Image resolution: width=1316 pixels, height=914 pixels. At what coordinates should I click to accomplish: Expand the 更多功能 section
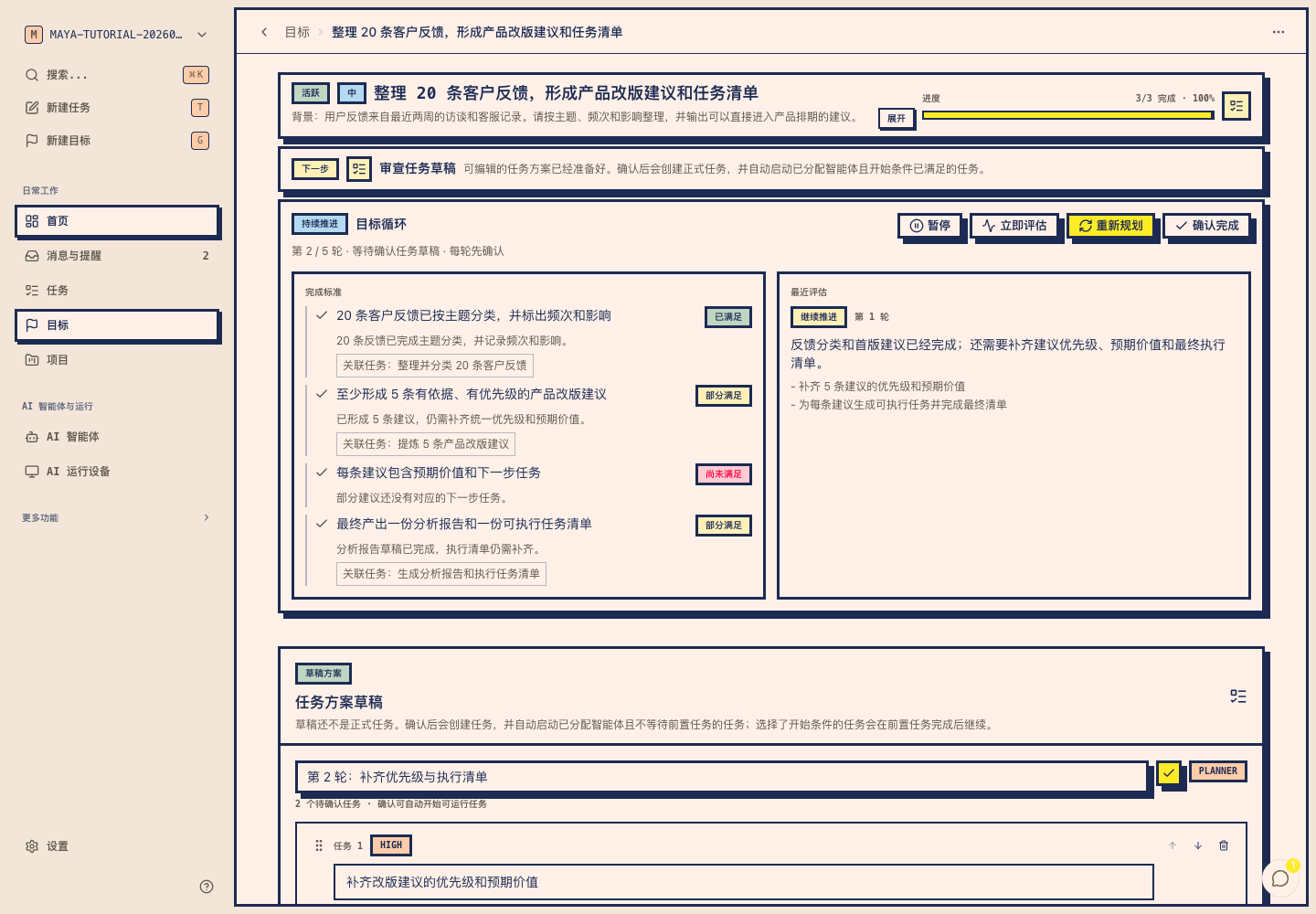117,517
